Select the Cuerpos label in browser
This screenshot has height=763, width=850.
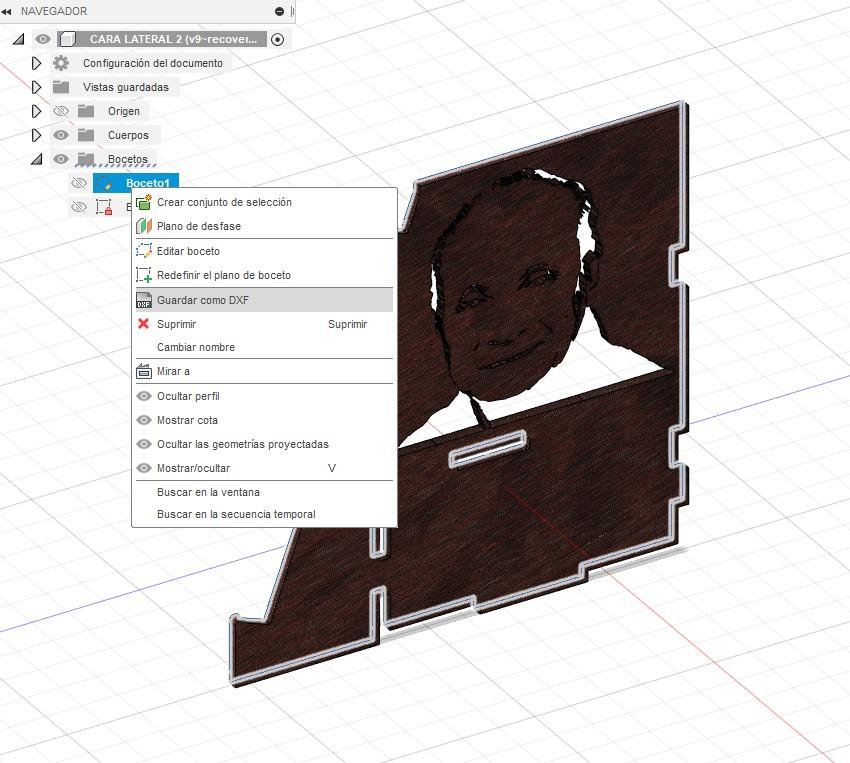pos(128,135)
